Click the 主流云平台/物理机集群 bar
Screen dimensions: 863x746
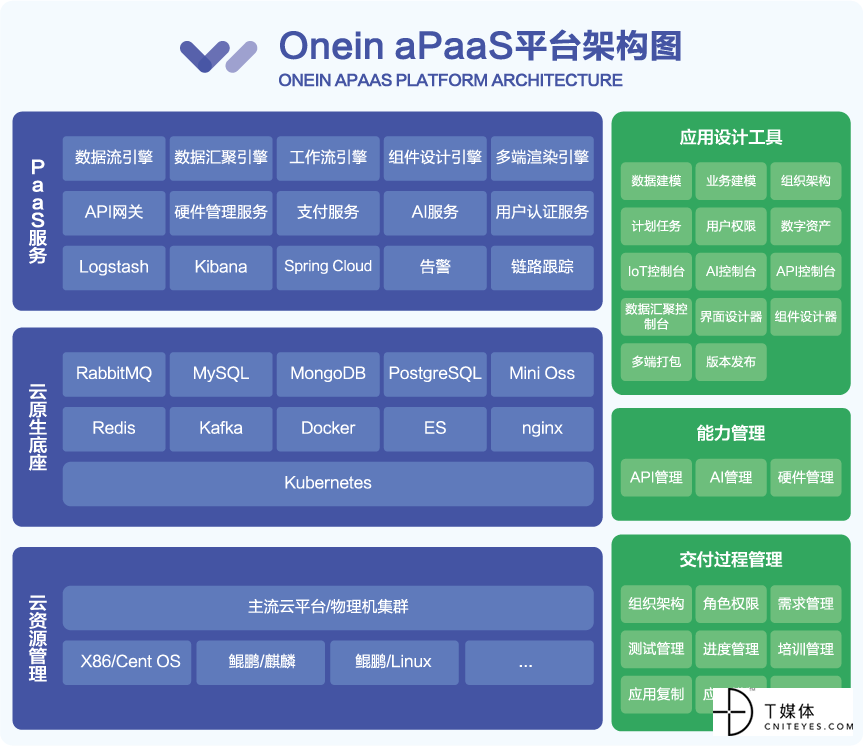(x=328, y=608)
